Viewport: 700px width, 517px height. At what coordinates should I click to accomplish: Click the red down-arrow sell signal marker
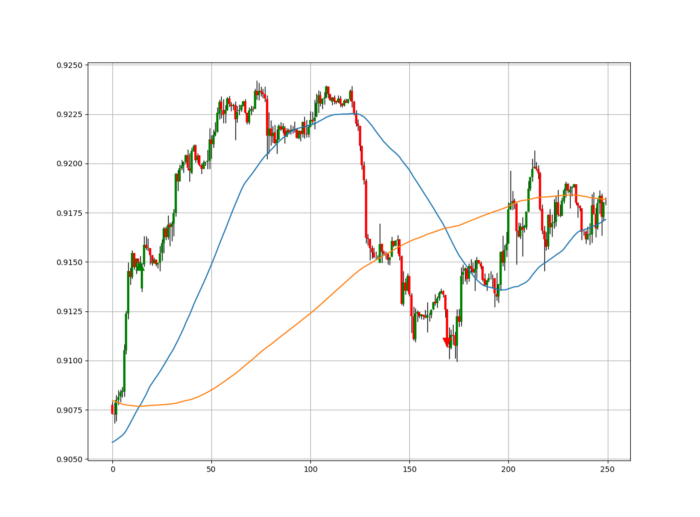click(446, 342)
